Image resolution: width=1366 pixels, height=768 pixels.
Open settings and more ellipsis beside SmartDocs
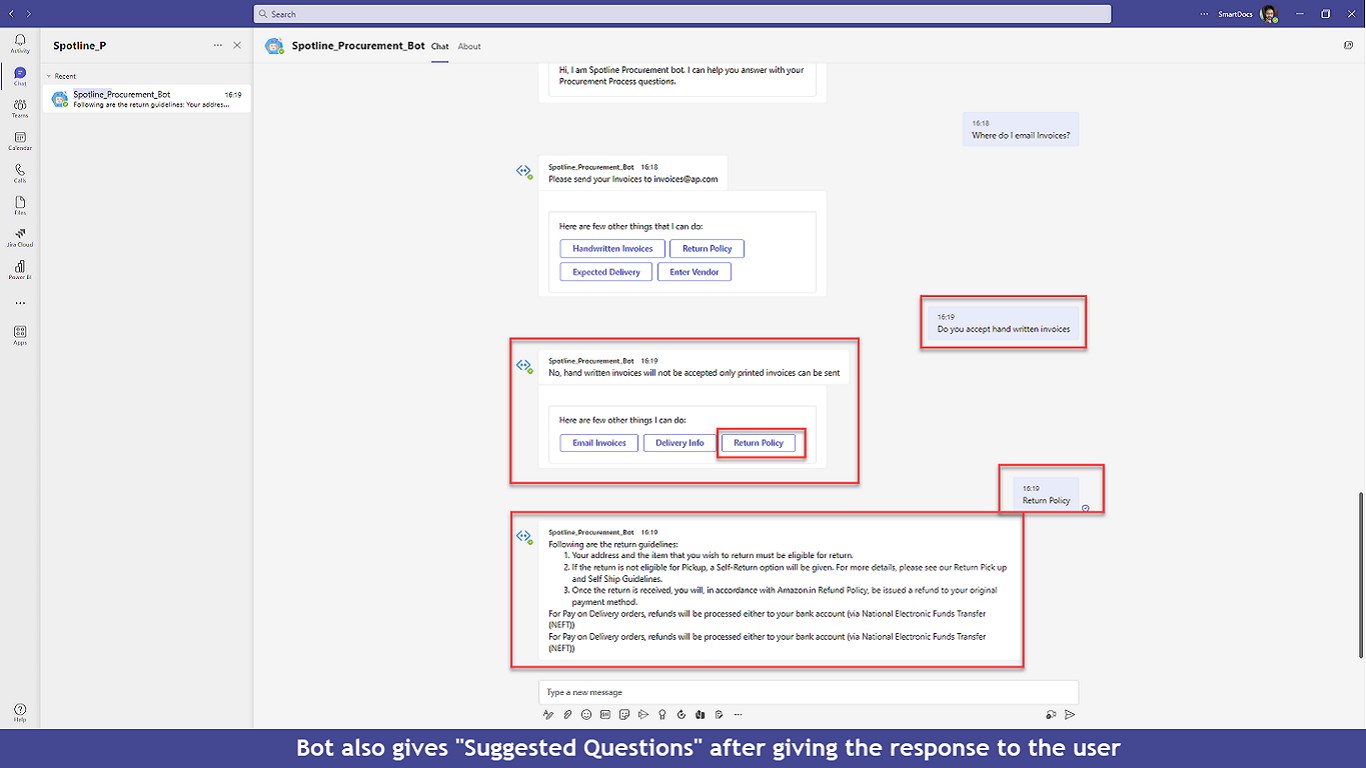[1203, 14]
